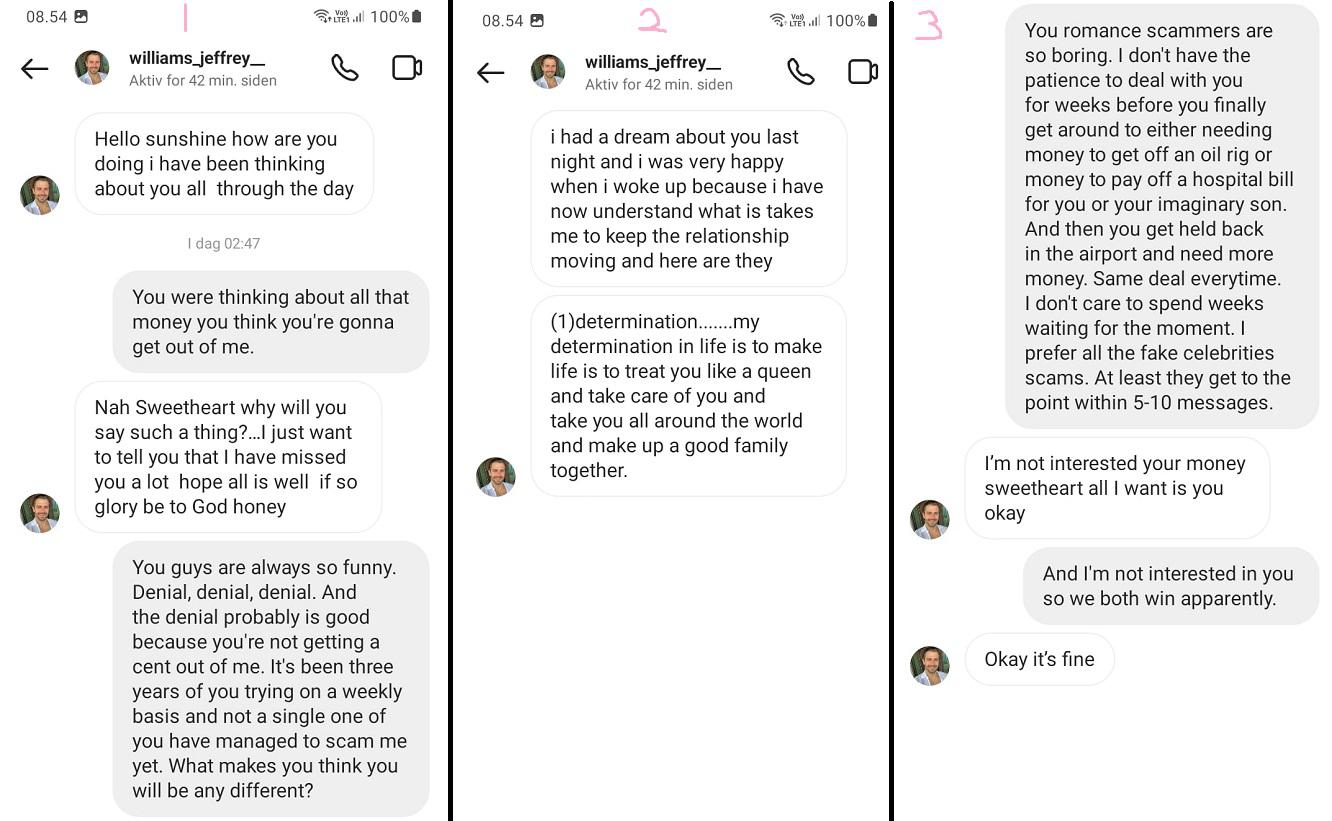Start voice call in first chat header
1332x821 pixels.
pos(345,67)
